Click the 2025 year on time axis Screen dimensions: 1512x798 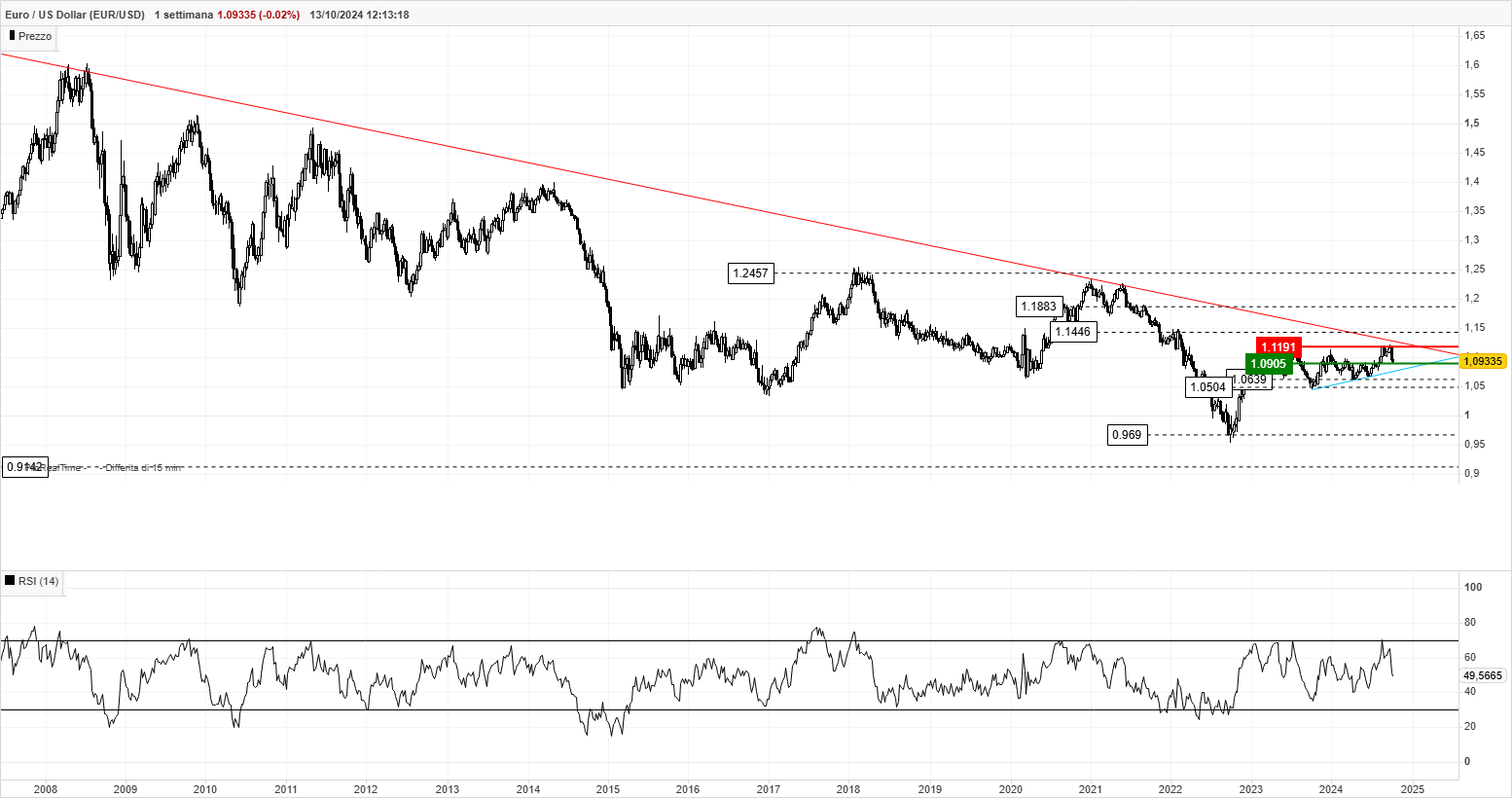click(1413, 789)
